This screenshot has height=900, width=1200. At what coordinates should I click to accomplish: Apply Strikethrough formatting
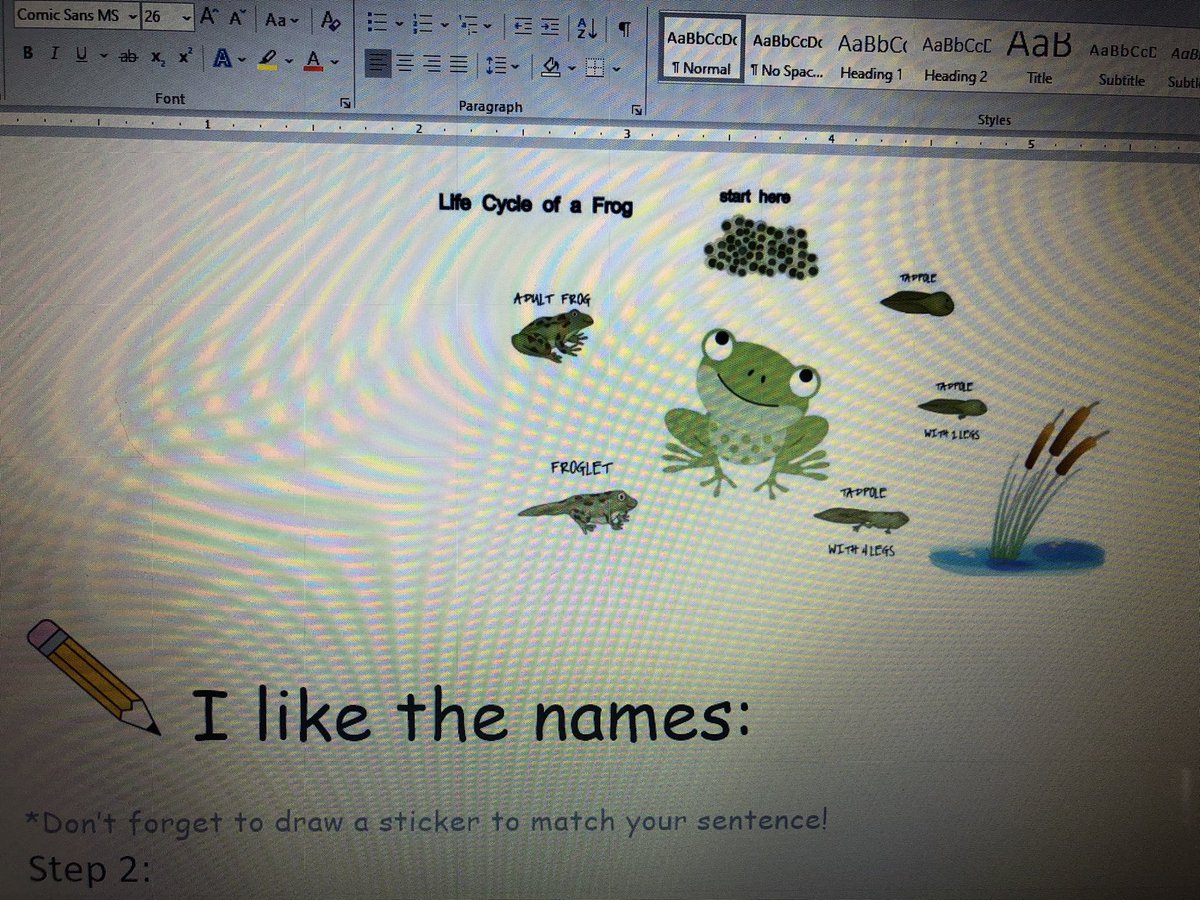(x=128, y=57)
